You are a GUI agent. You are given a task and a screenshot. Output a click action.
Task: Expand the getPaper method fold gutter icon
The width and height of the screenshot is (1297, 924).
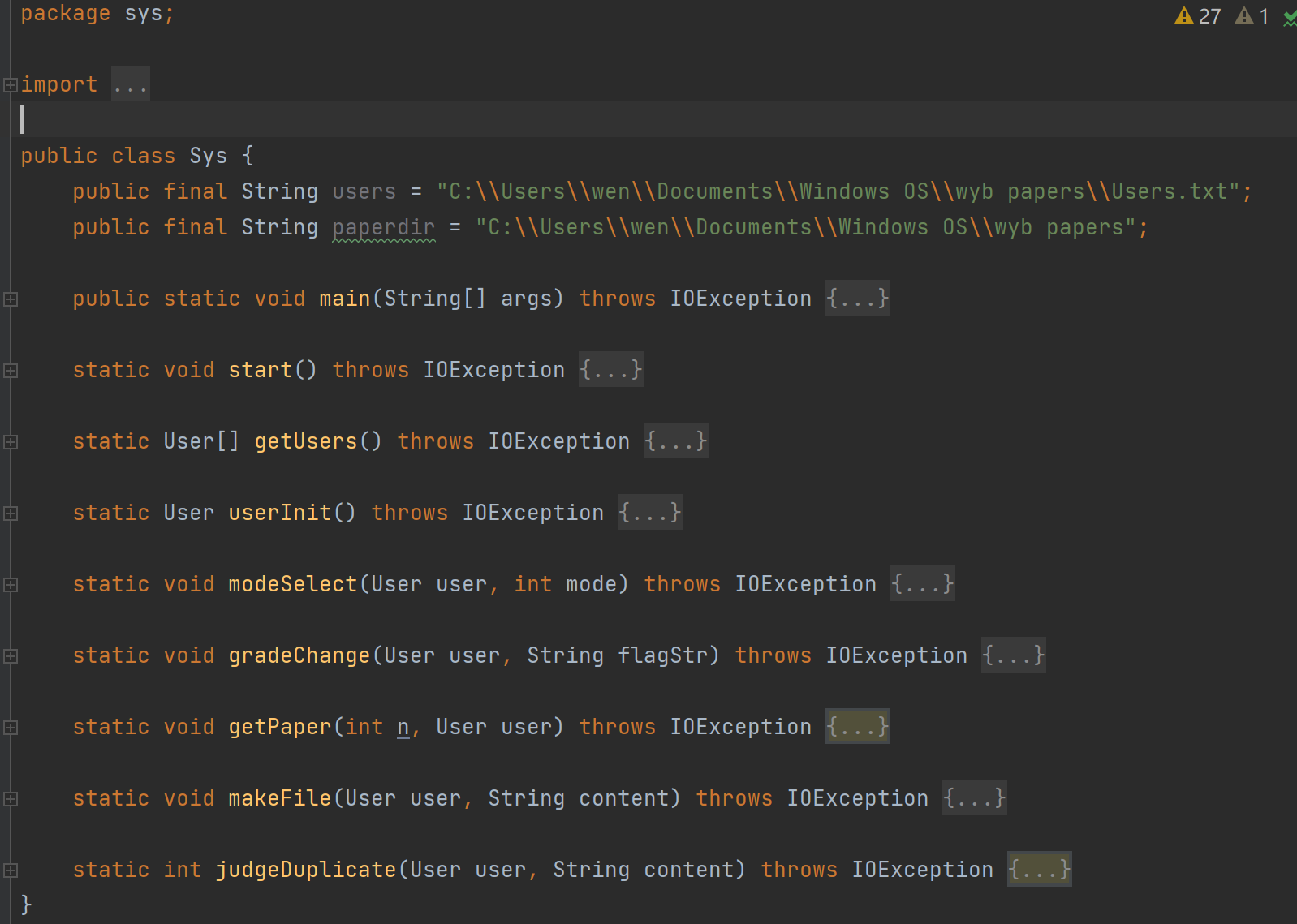click(x=11, y=727)
